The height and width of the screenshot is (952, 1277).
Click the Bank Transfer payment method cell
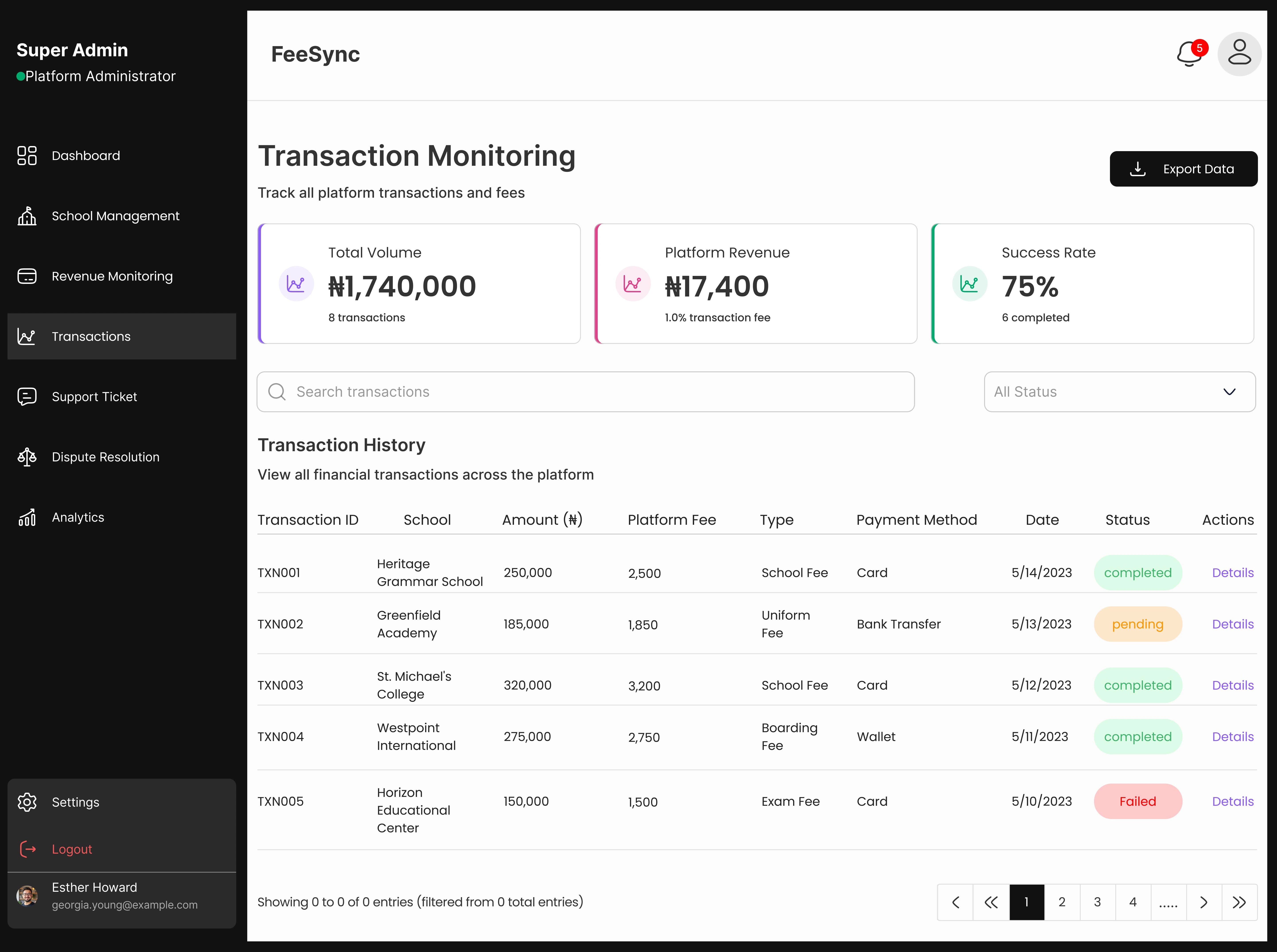(x=899, y=624)
